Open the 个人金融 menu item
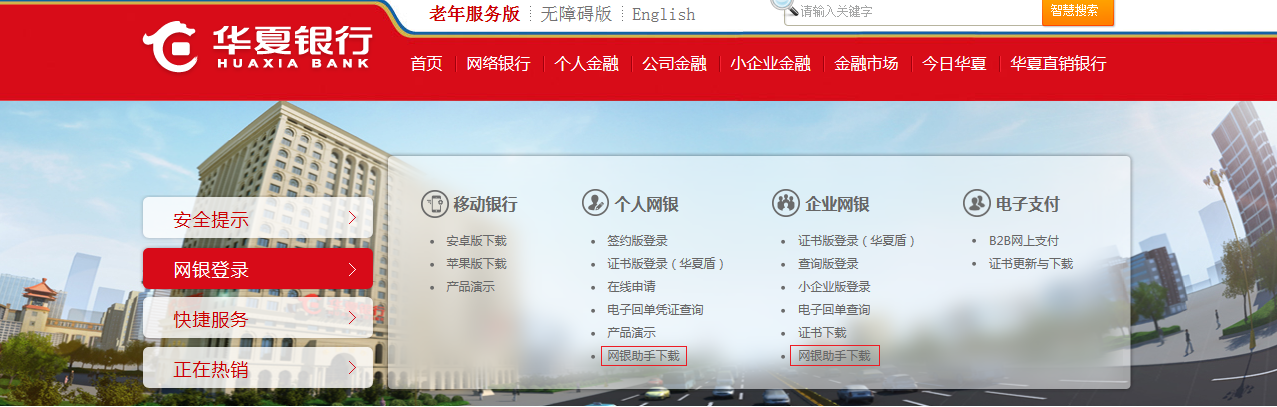 click(x=587, y=63)
